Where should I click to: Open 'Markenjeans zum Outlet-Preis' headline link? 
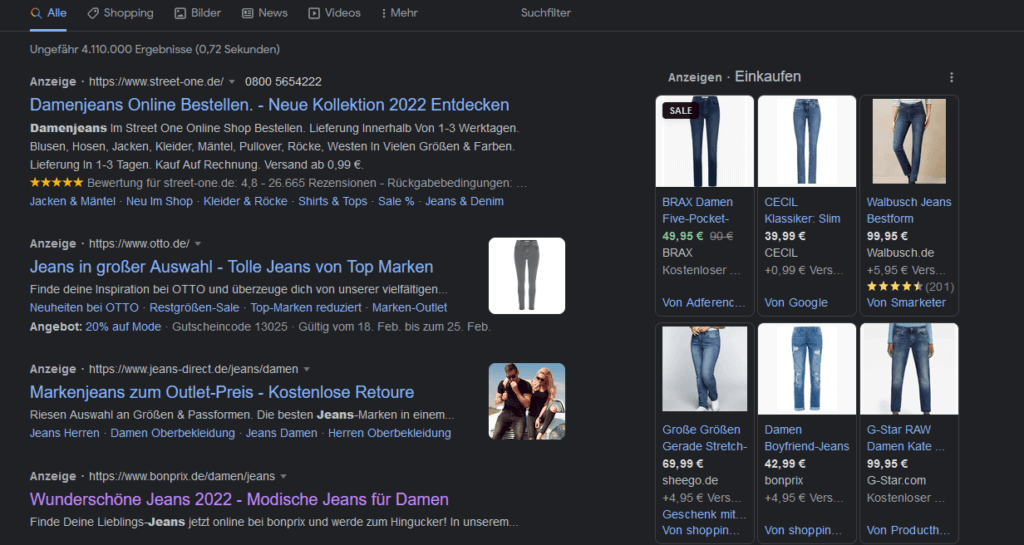click(221, 392)
